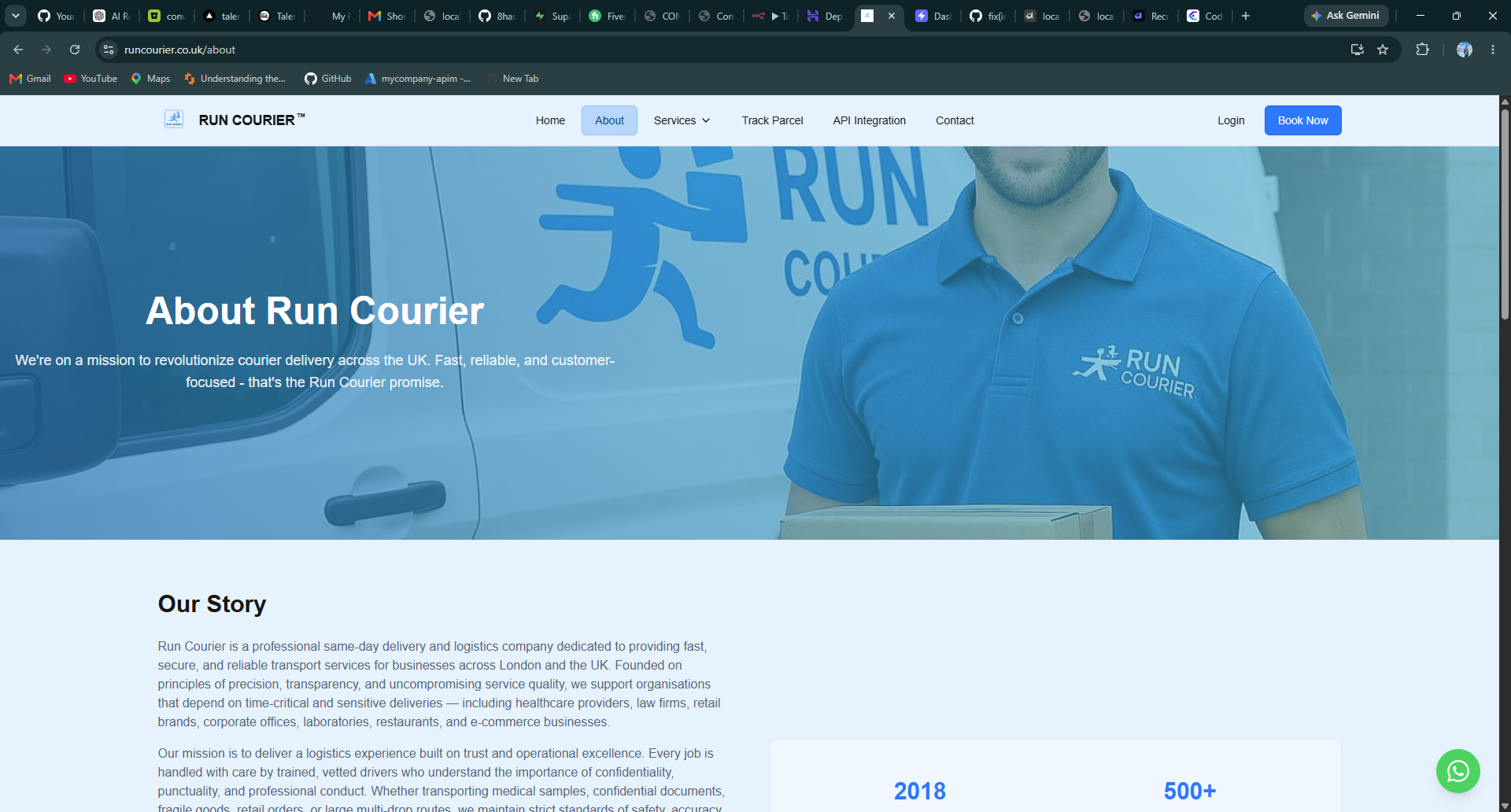This screenshot has height=812, width=1511.
Task: Open WhatsApp chat floating button
Action: tap(1457, 771)
